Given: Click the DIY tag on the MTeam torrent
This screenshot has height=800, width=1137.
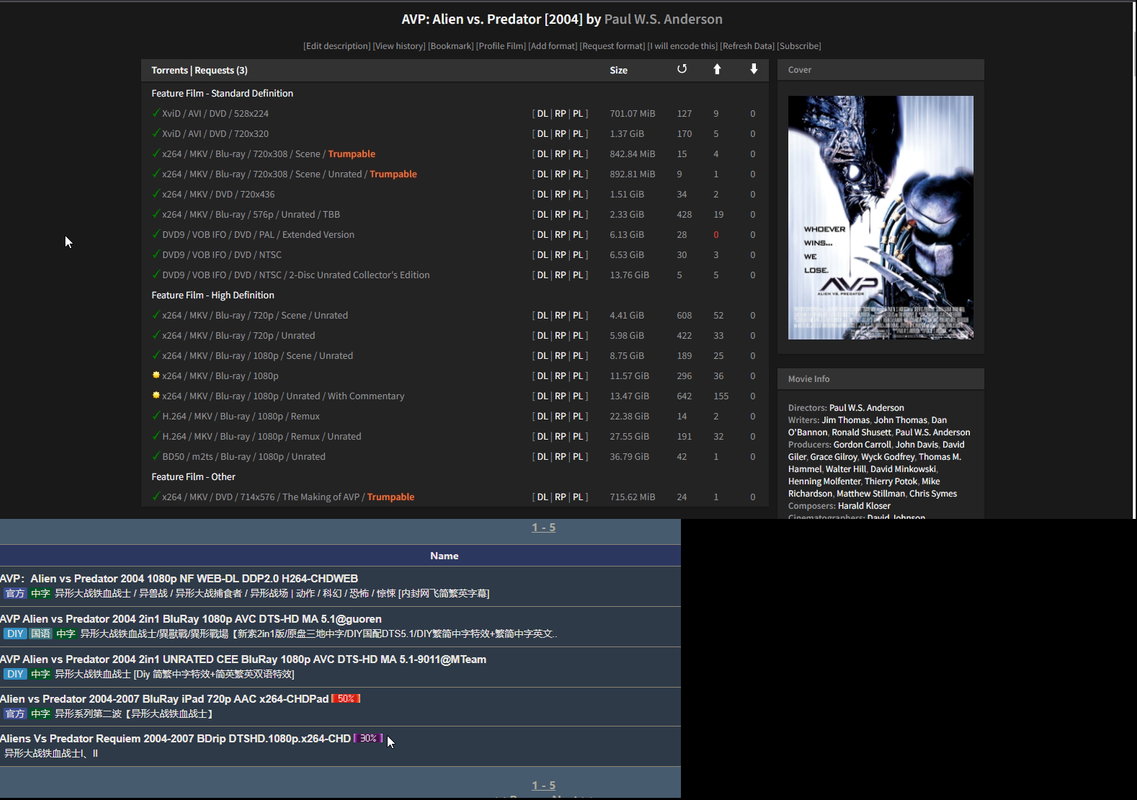Looking at the screenshot, I should click(x=15, y=674).
